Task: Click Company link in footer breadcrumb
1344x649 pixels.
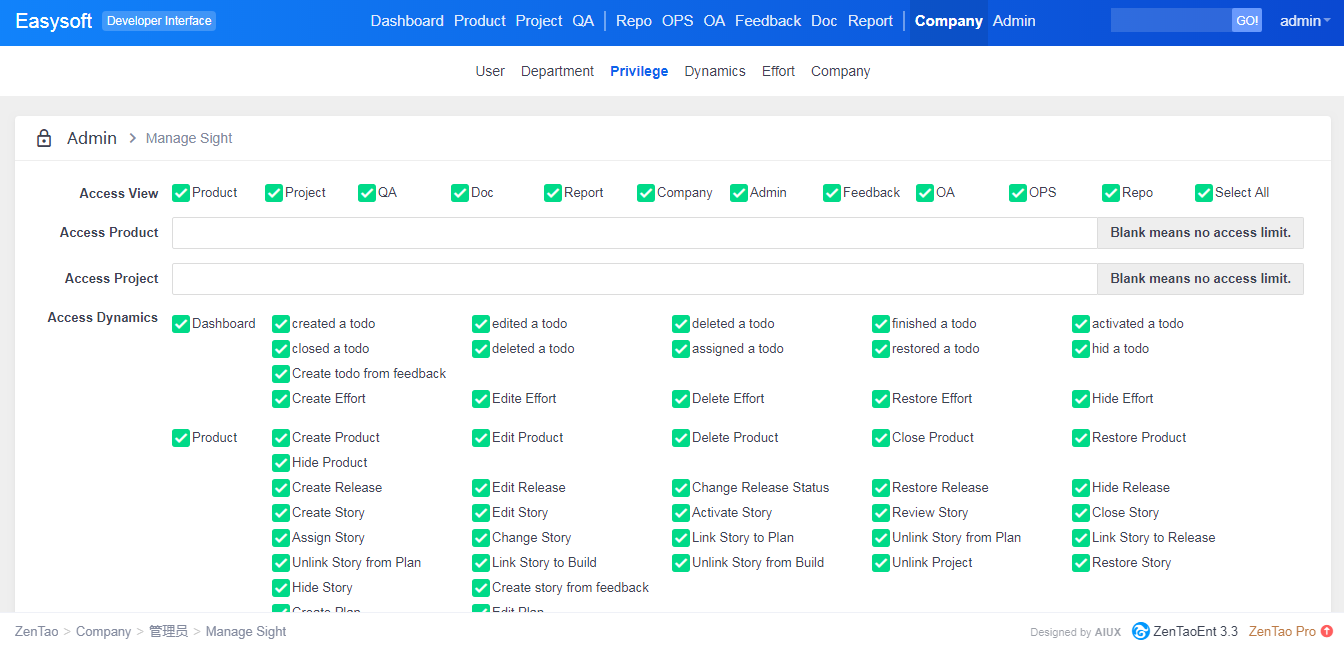Action: pyautogui.click(x=103, y=631)
